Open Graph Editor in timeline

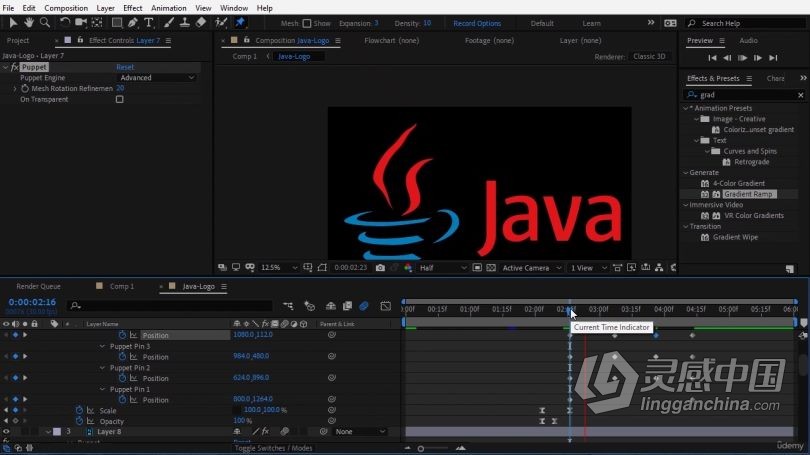pos(385,306)
